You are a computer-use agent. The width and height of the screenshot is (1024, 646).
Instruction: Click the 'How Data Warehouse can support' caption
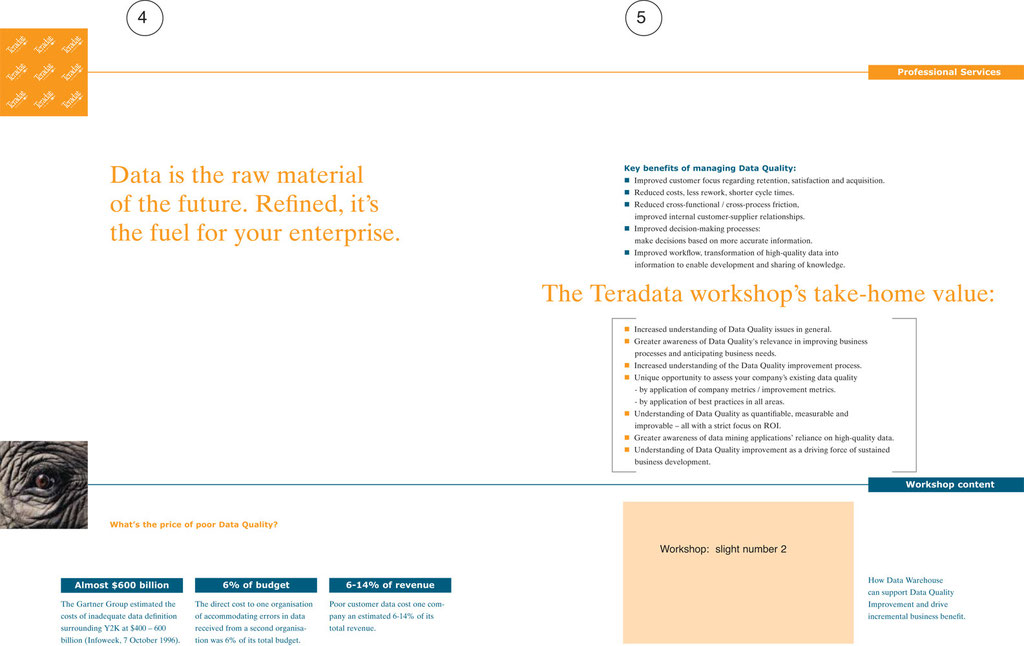916,598
